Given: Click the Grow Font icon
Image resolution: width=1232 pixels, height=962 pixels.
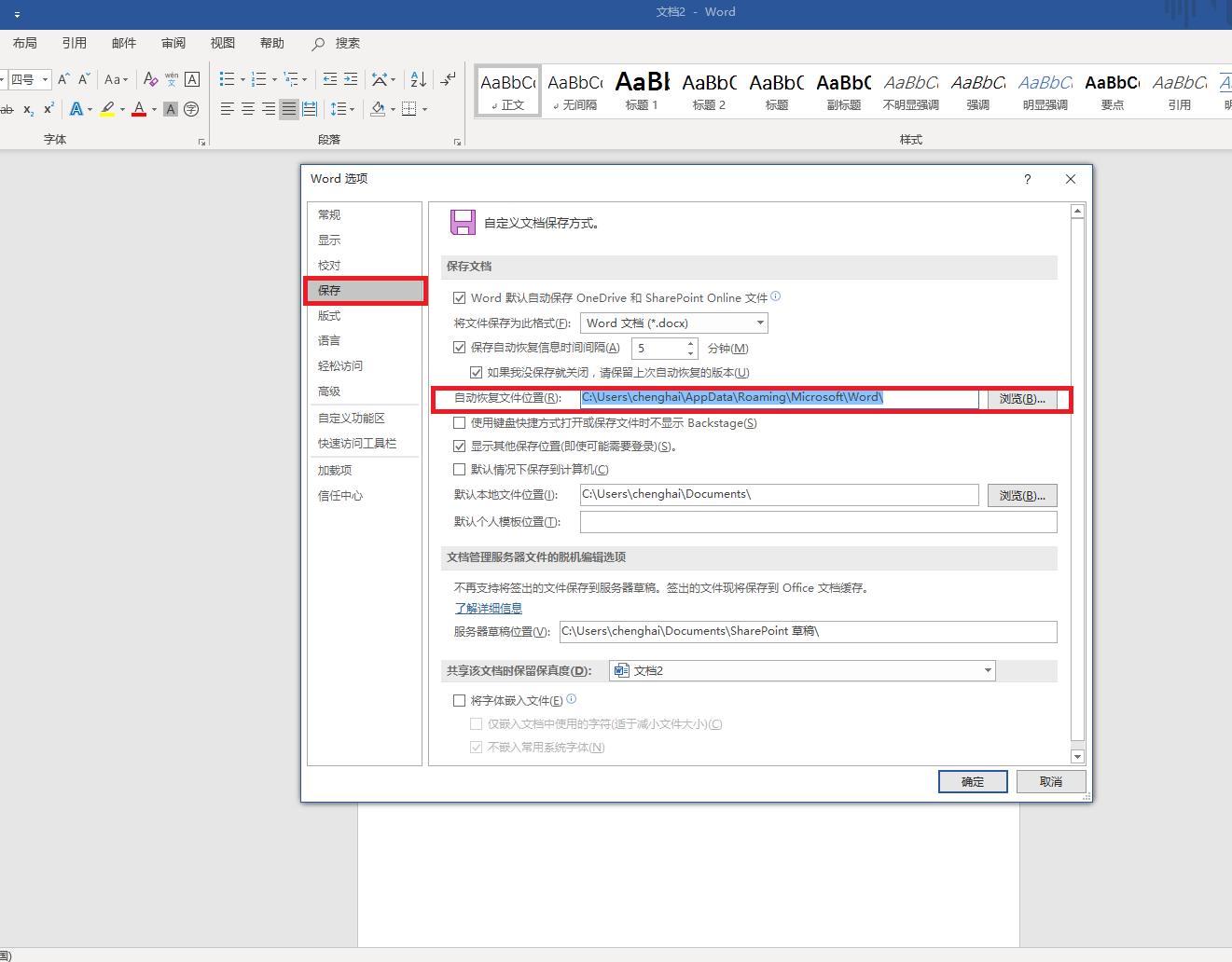Looking at the screenshot, I should click(x=63, y=79).
